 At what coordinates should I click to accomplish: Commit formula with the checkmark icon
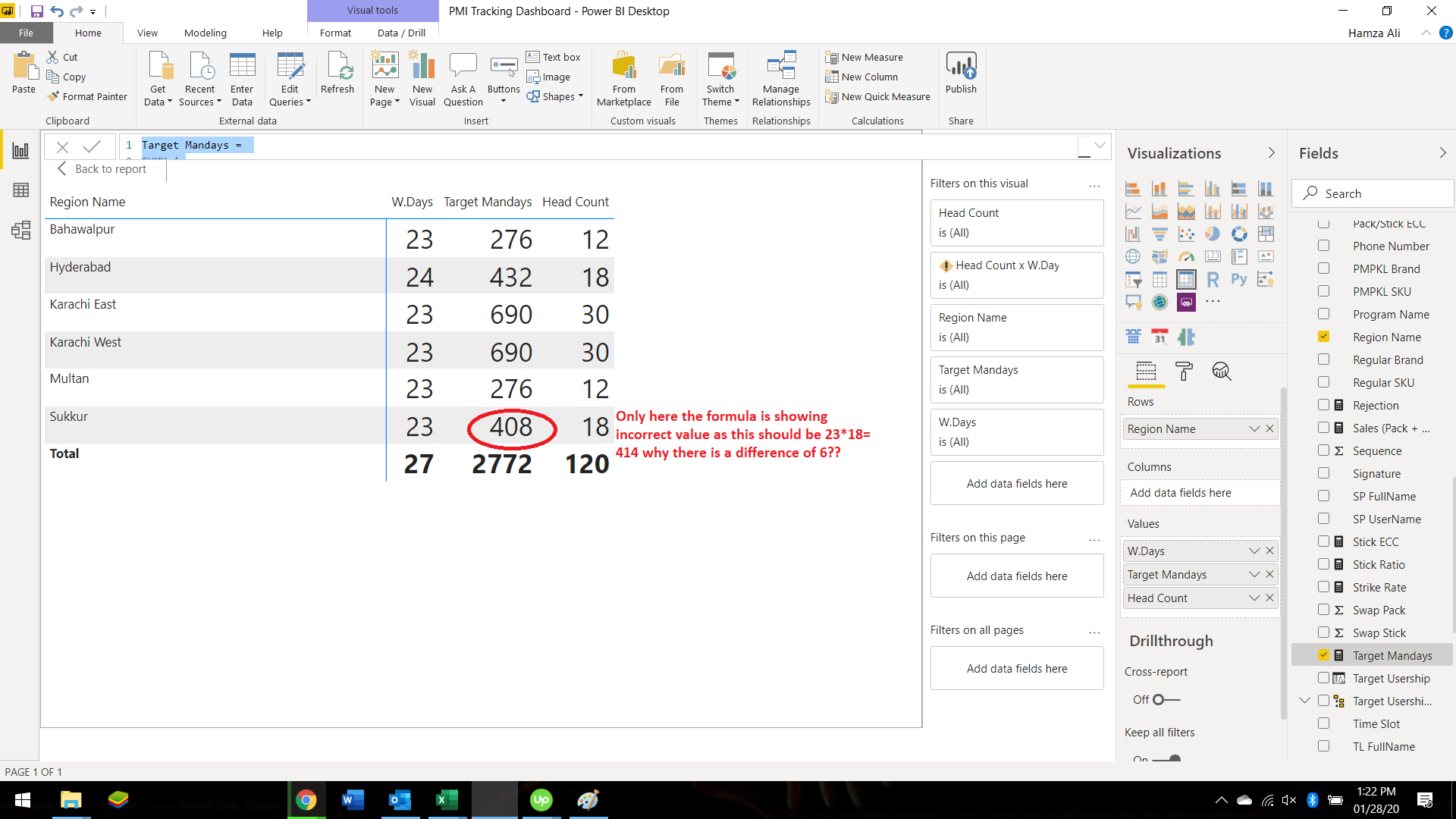point(92,146)
